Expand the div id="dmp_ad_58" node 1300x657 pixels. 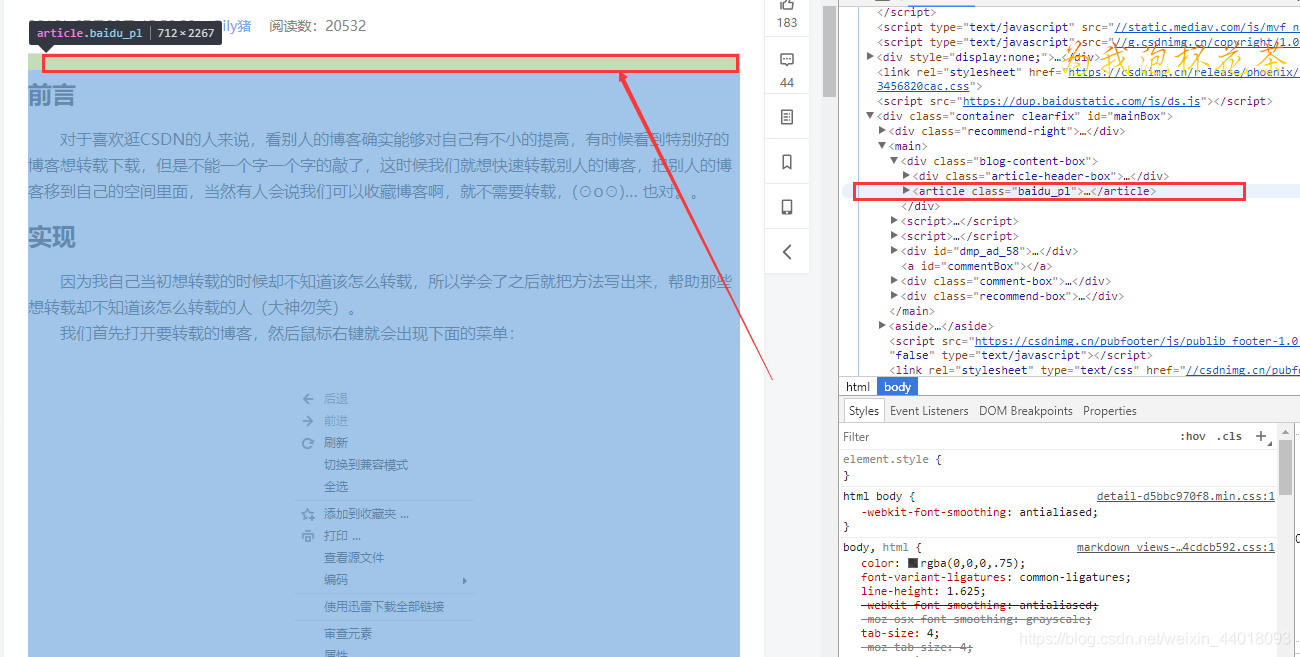coord(894,251)
